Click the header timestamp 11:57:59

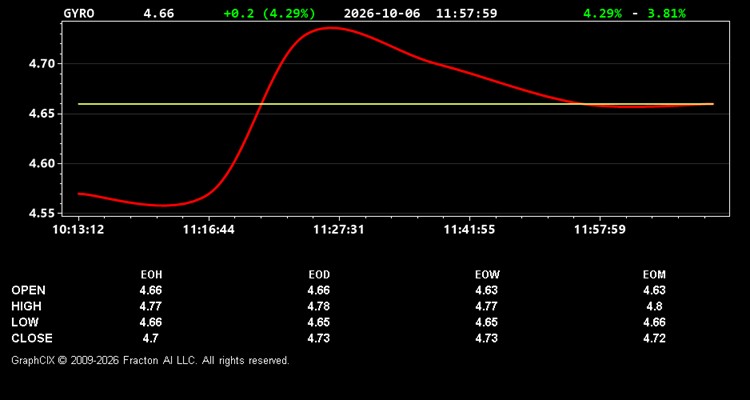tap(466, 13)
